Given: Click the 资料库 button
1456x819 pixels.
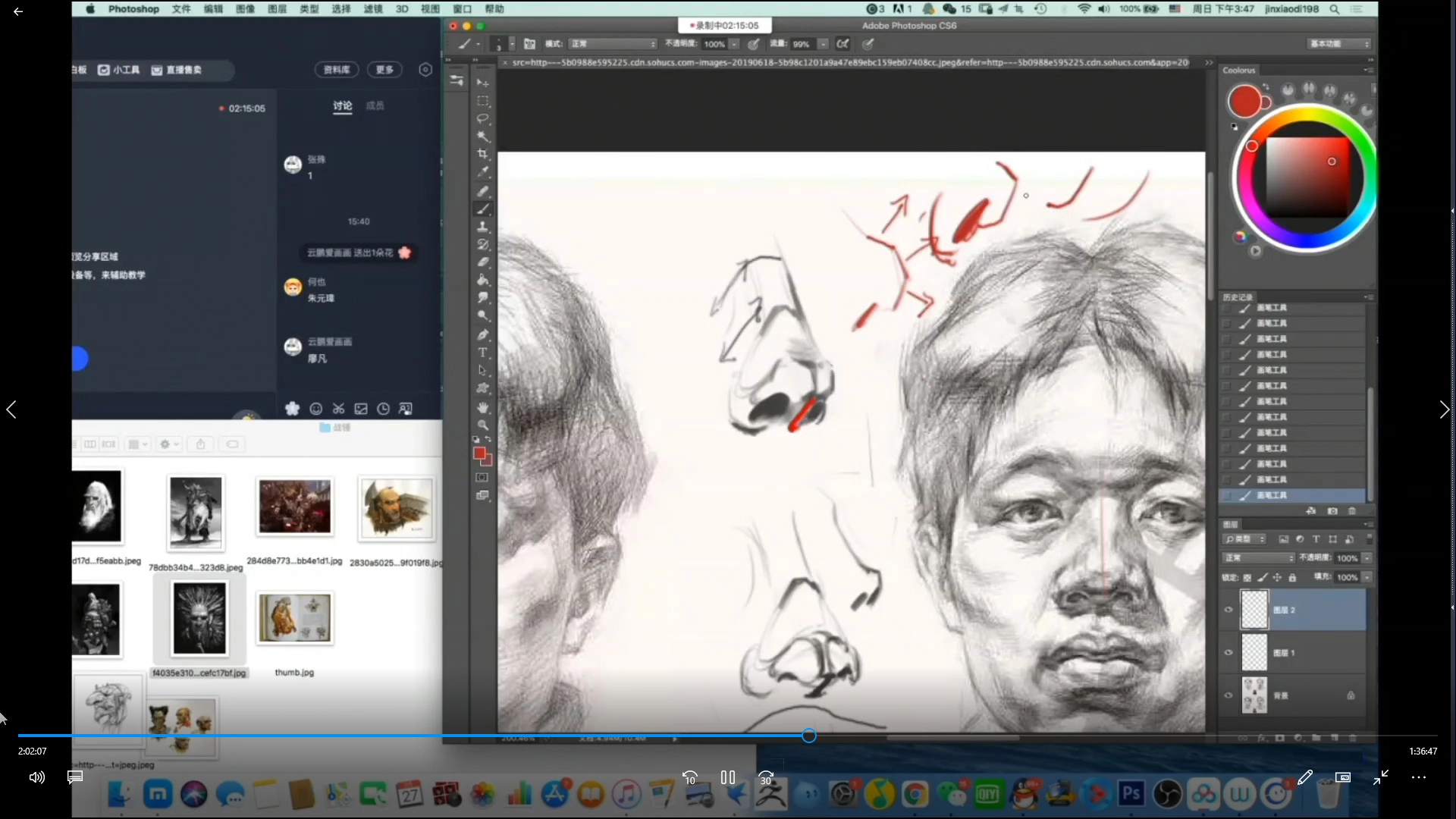Looking at the screenshot, I should click(337, 70).
